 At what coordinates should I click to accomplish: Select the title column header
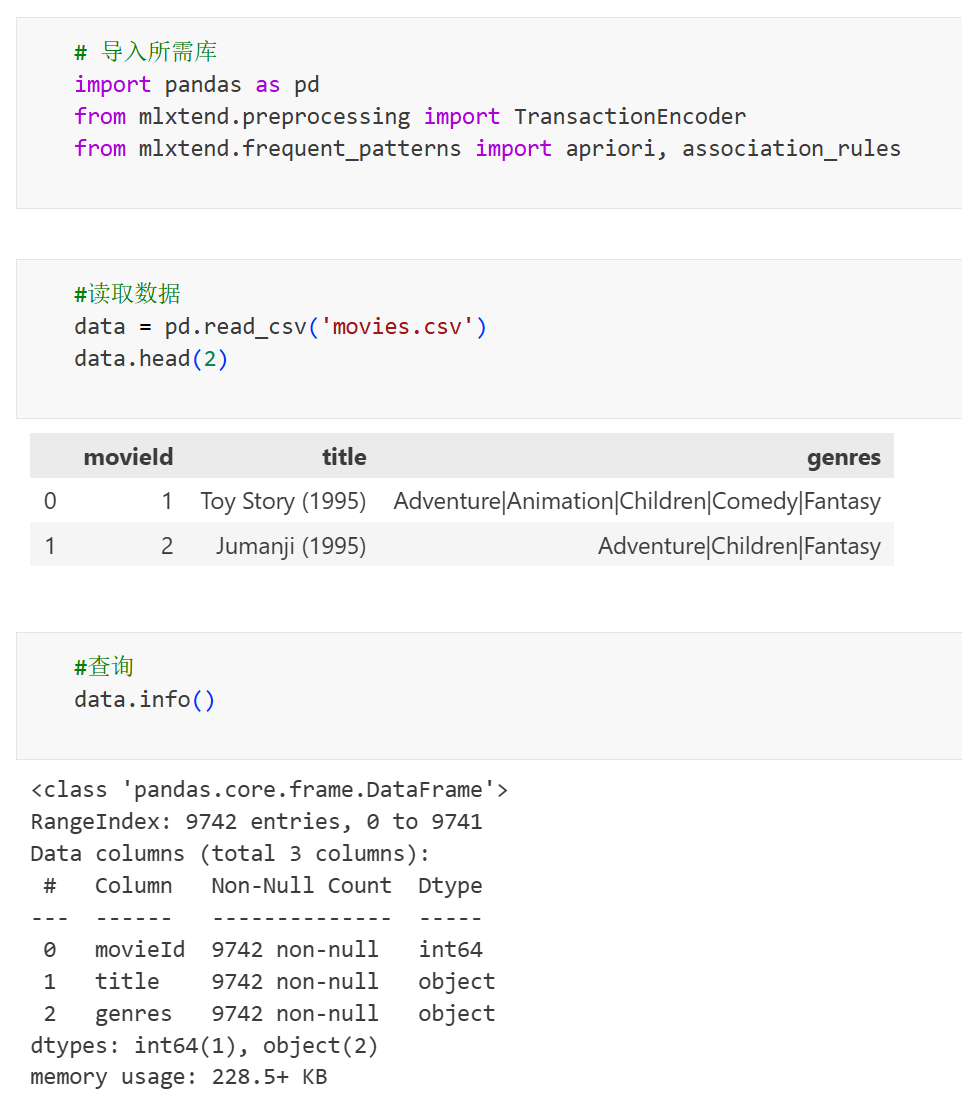pos(344,457)
